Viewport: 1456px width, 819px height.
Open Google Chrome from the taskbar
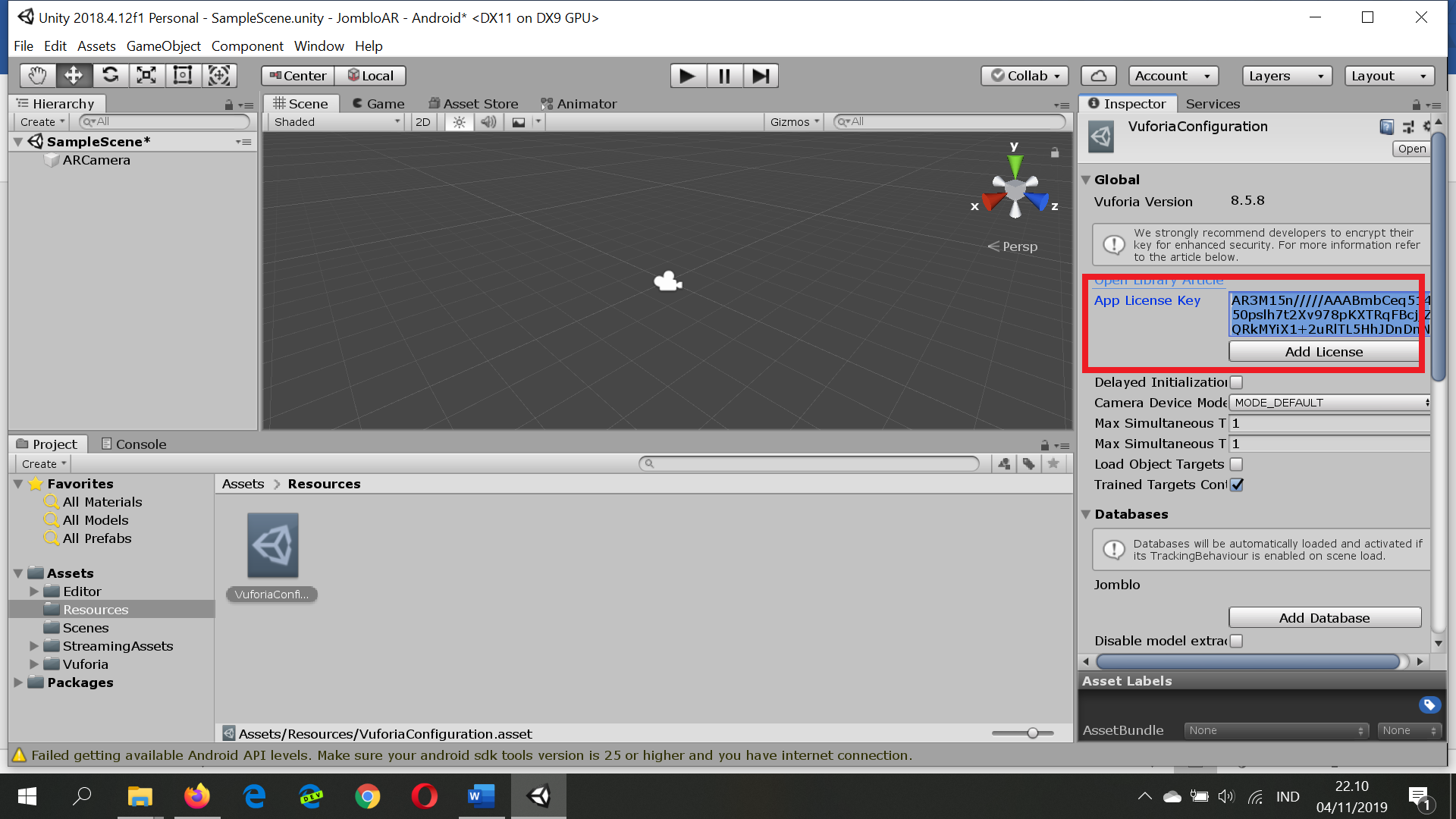click(368, 796)
